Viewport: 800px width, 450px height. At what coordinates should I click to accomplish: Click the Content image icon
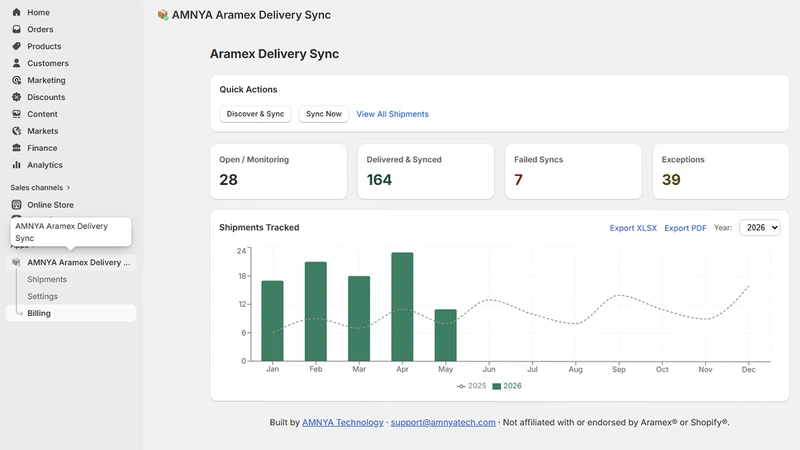click(16, 114)
